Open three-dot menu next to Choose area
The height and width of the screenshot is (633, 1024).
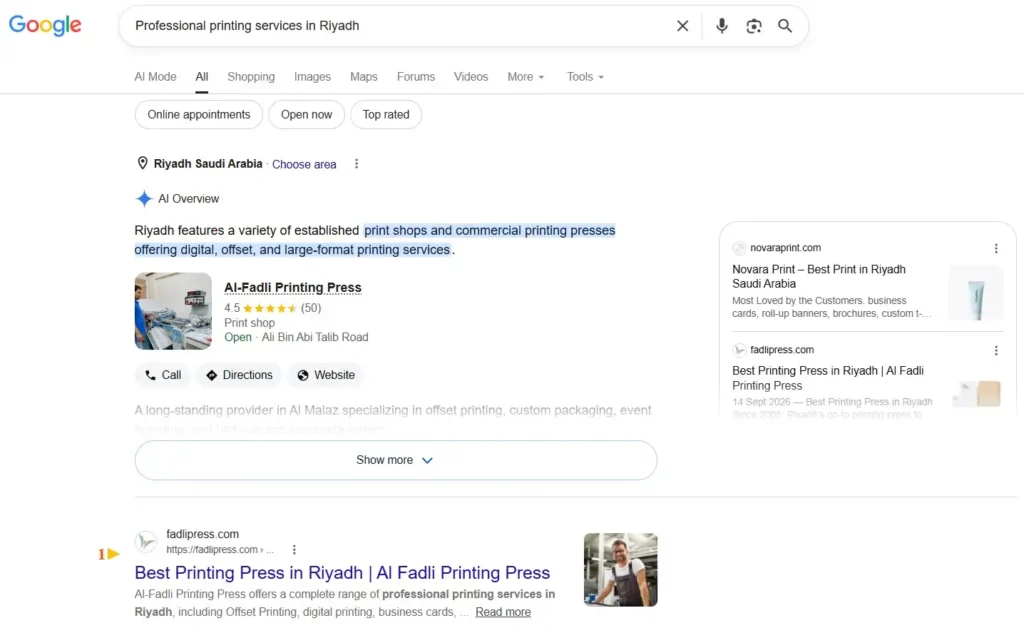click(357, 164)
